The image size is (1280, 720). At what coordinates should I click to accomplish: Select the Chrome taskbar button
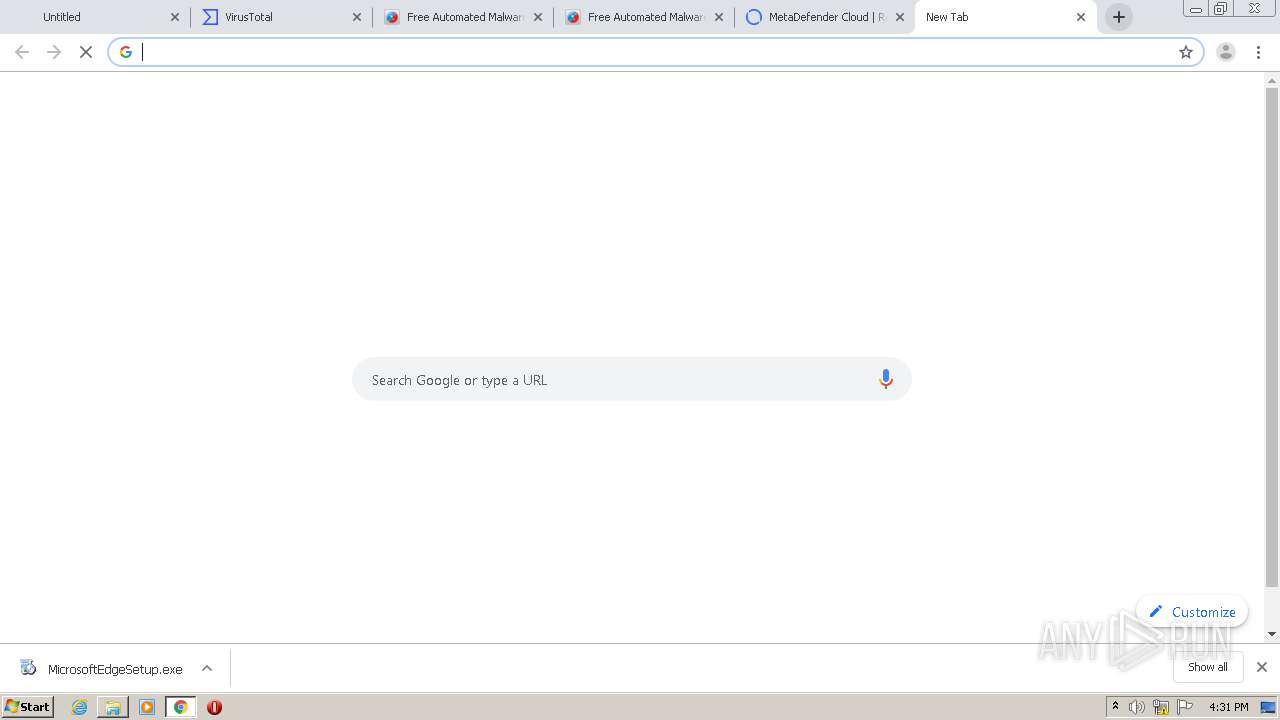(180, 707)
